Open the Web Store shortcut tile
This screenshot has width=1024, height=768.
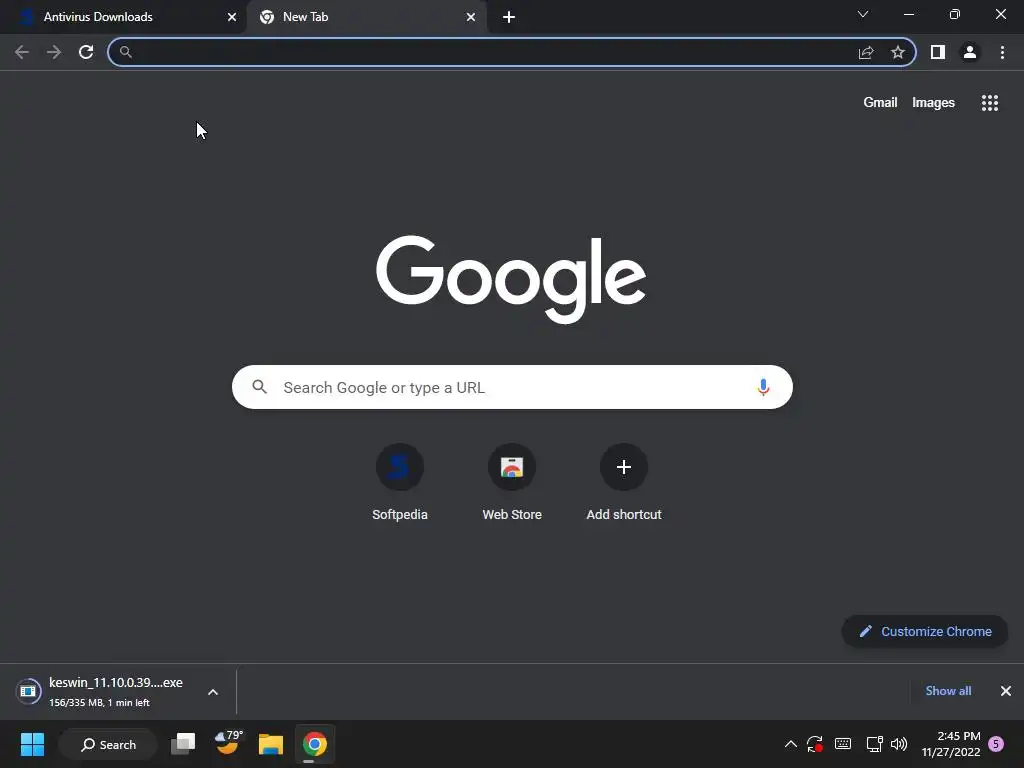pos(512,483)
